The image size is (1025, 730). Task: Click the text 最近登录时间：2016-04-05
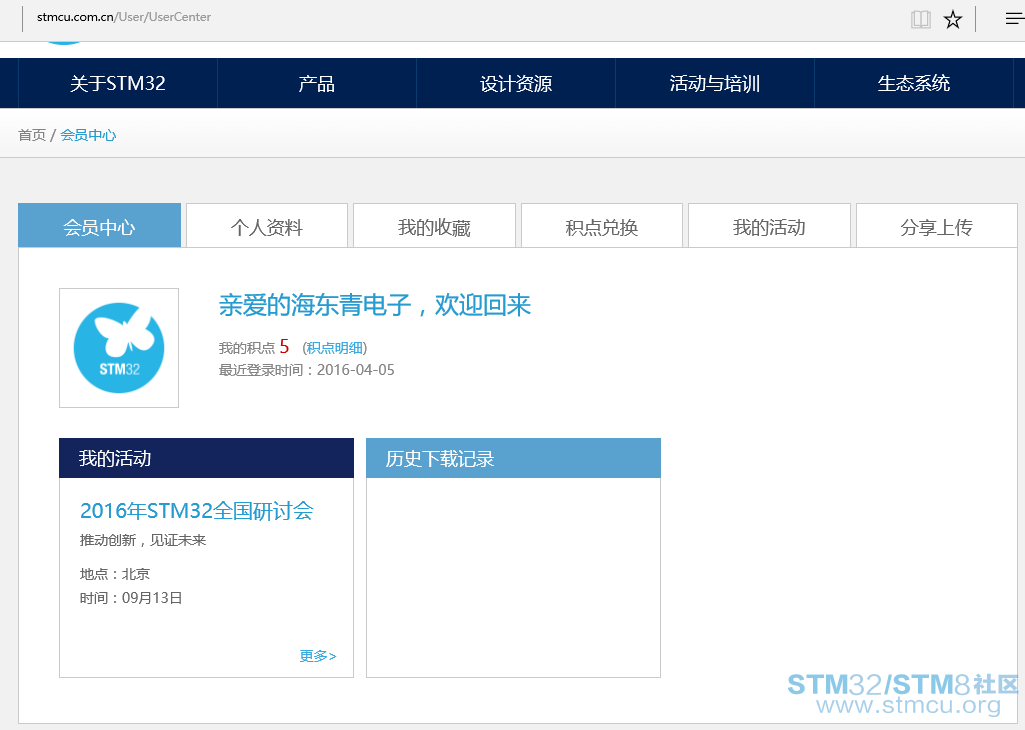click(307, 370)
